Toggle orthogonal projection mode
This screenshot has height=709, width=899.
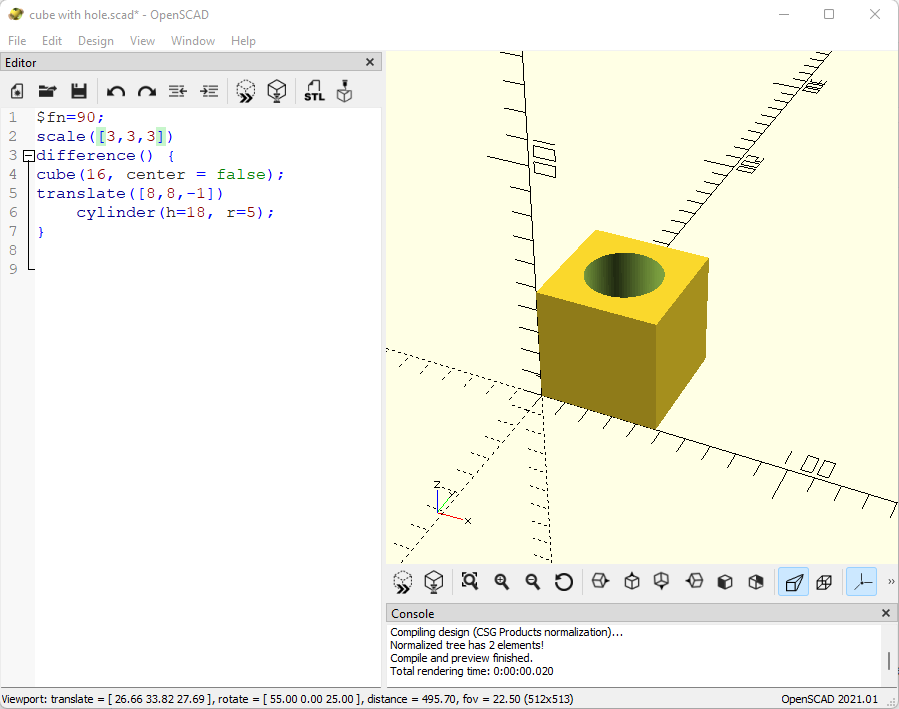click(824, 581)
